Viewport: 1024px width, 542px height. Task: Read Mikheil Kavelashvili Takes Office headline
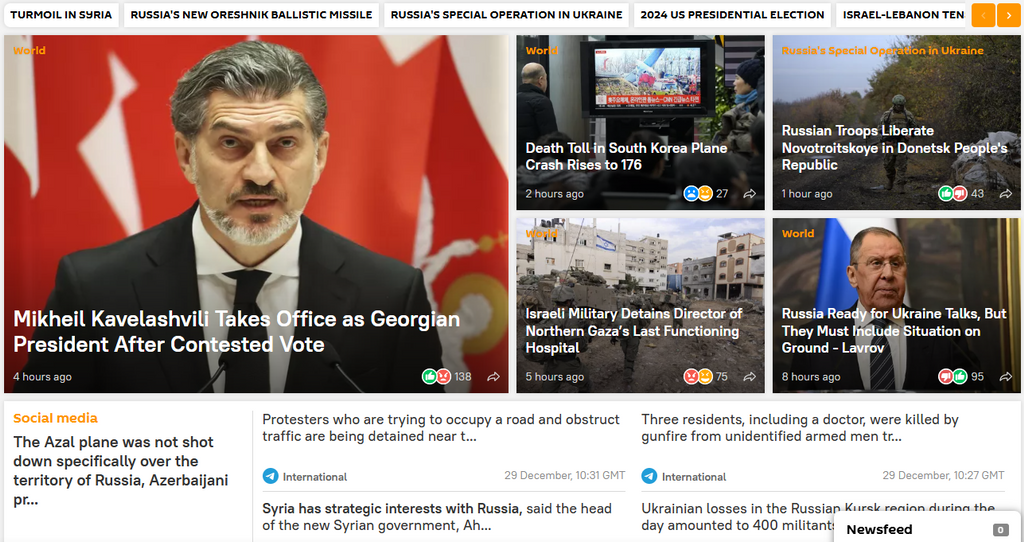236,332
